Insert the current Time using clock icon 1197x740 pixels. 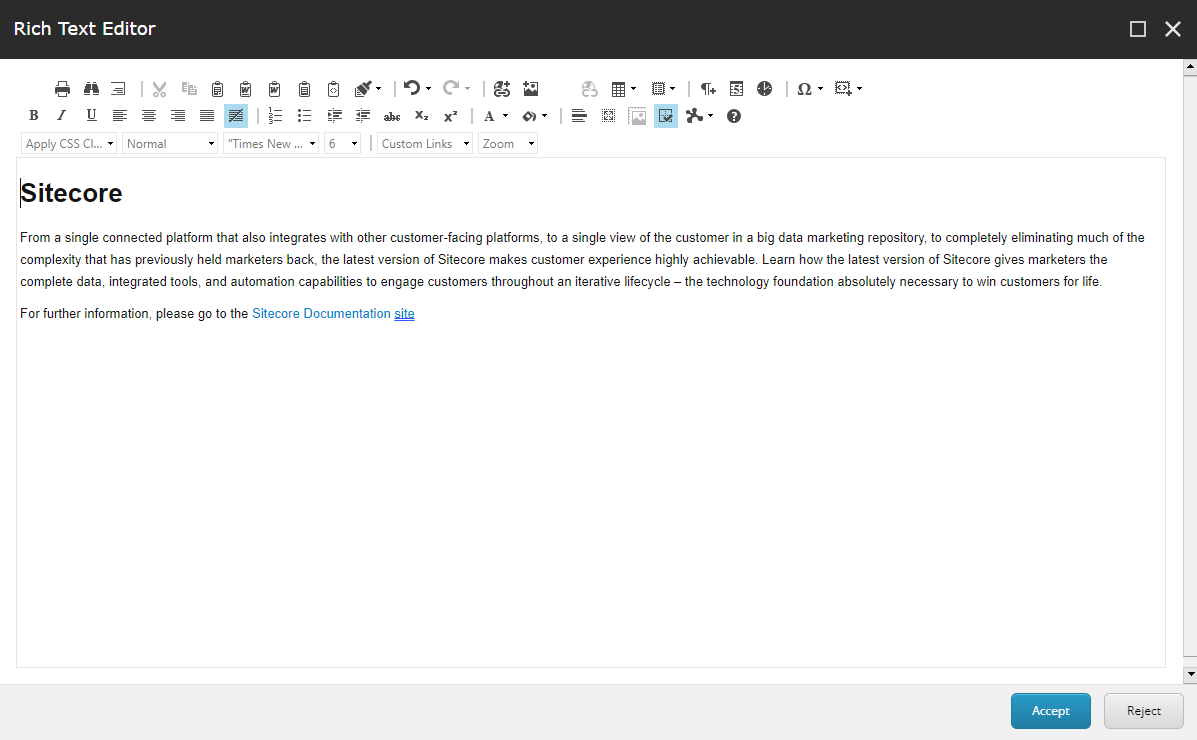point(764,88)
